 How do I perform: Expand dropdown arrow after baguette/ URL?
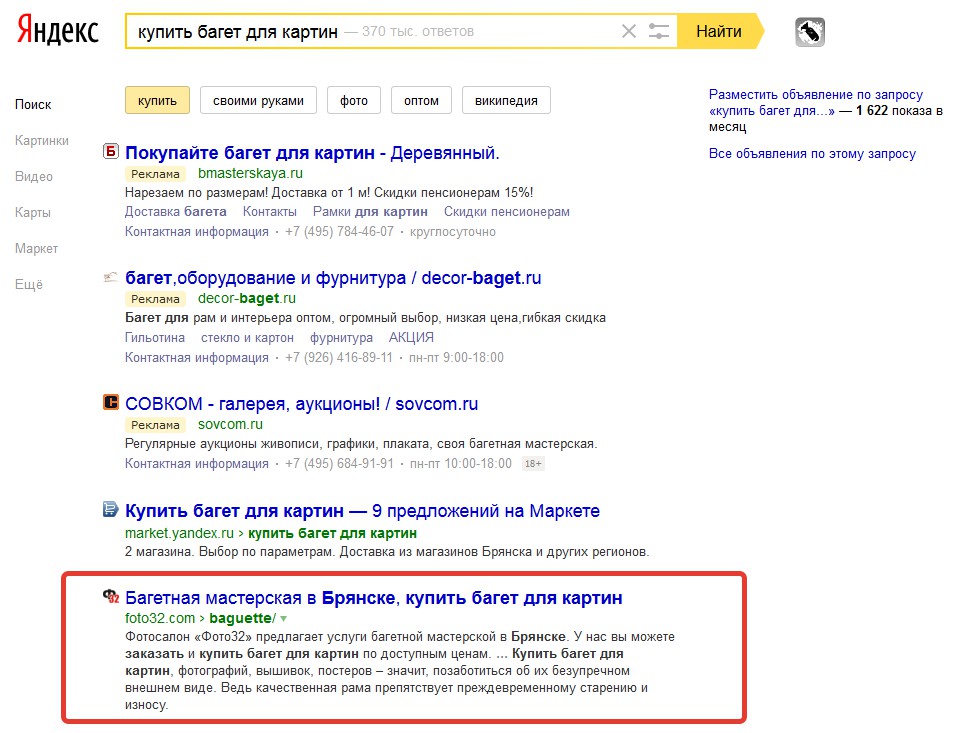[x=284, y=619]
